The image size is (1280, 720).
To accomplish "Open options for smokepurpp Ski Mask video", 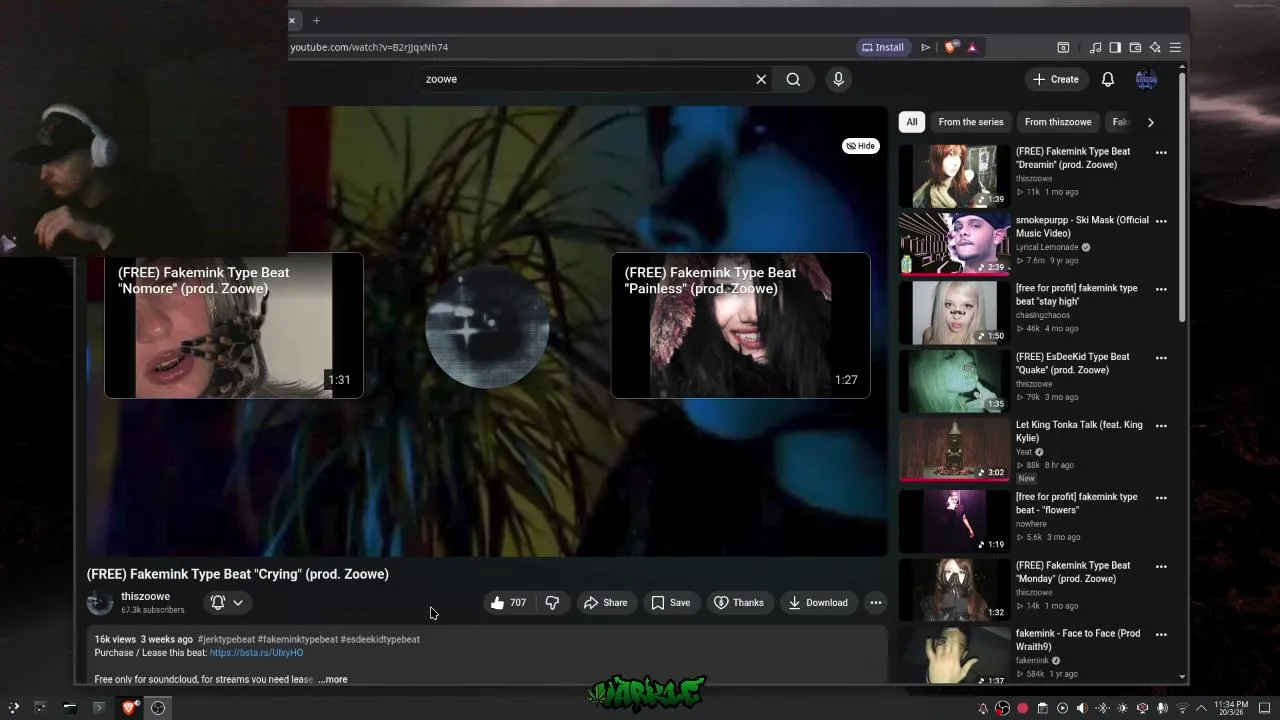I will coord(1161,221).
